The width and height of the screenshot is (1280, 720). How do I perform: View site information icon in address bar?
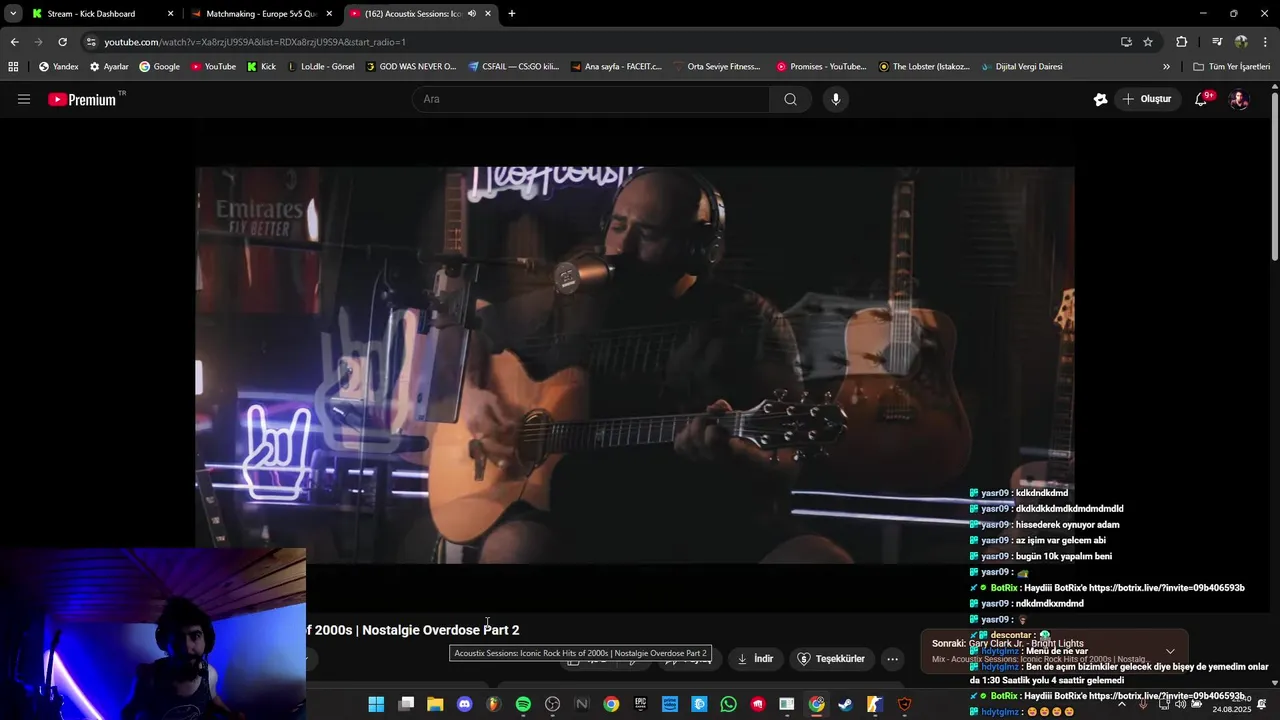click(x=91, y=42)
